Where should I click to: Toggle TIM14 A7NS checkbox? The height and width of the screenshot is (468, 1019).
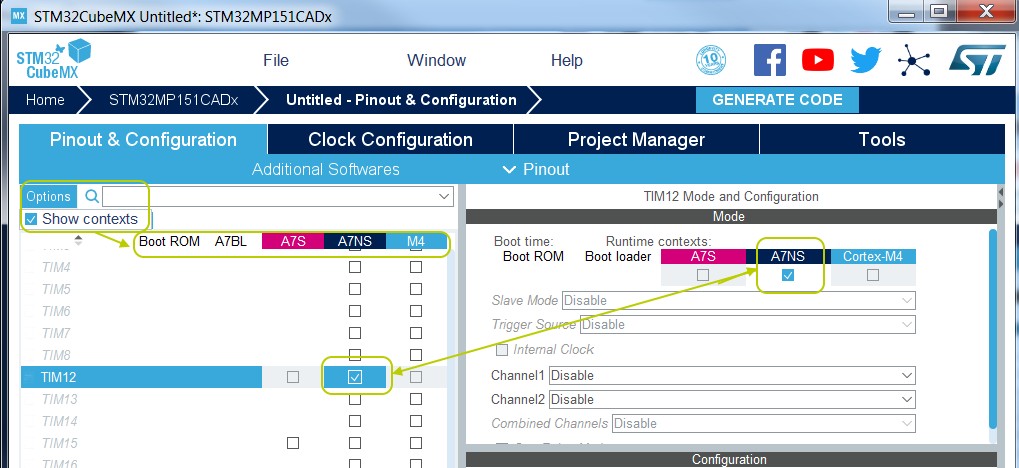(x=355, y=421)
